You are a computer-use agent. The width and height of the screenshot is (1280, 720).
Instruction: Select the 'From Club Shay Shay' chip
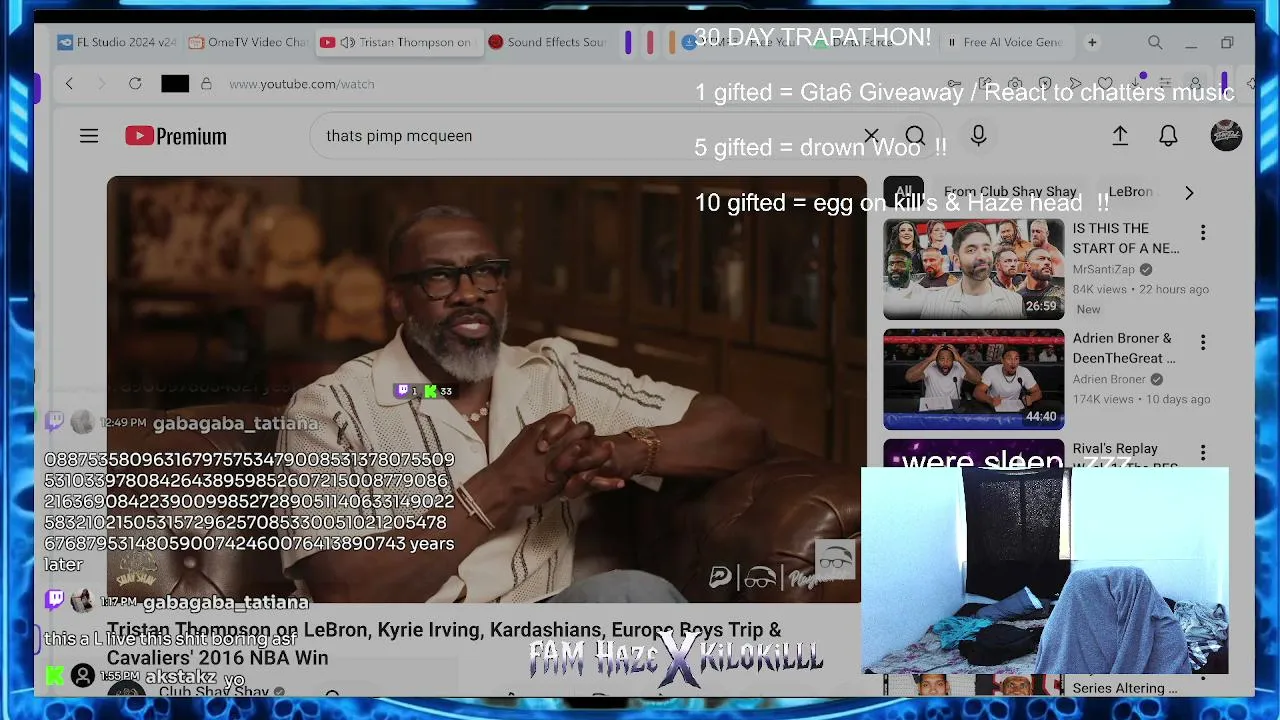(1010, 192)
